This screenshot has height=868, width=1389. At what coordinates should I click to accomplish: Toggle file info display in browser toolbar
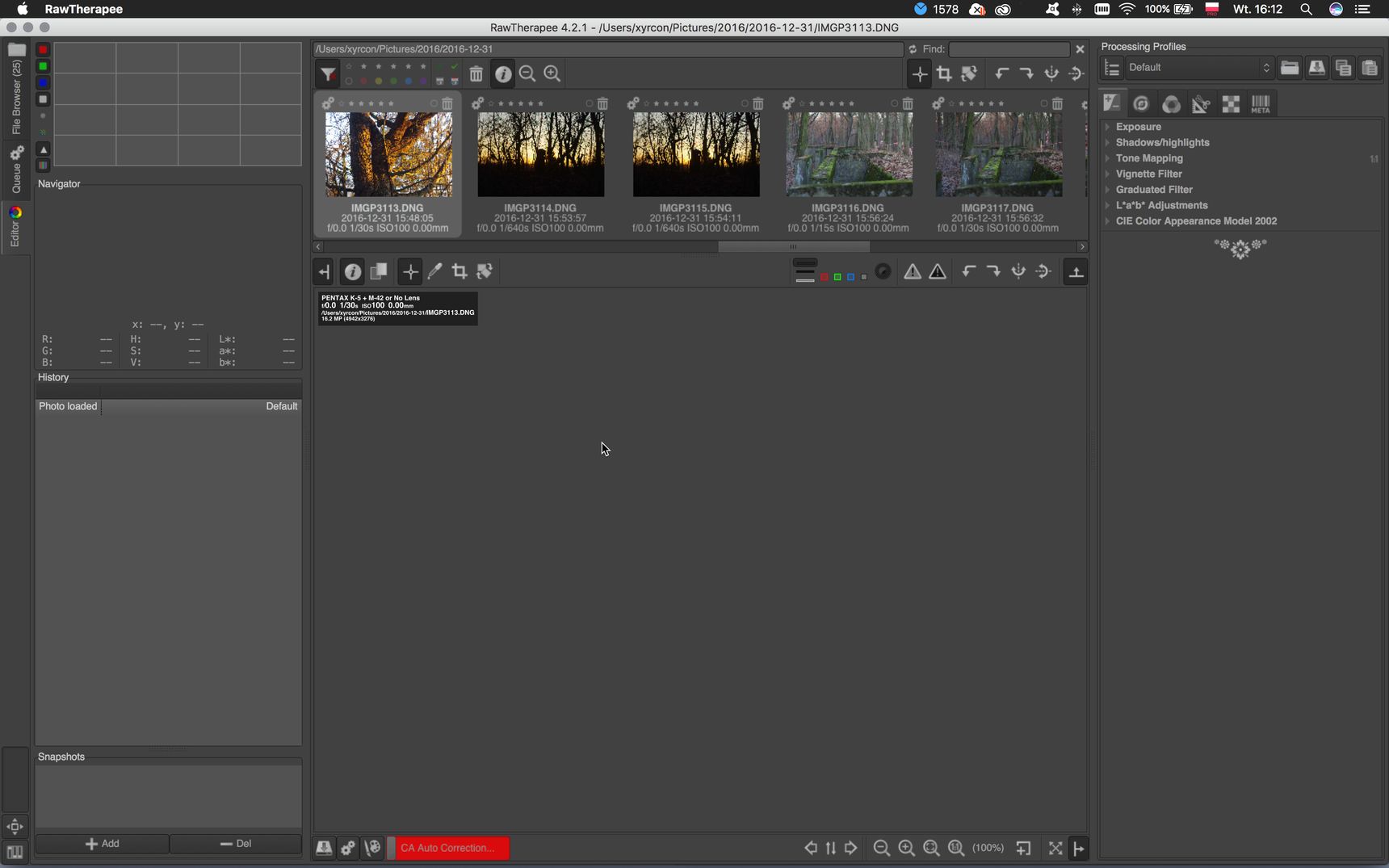pos(503,74)
